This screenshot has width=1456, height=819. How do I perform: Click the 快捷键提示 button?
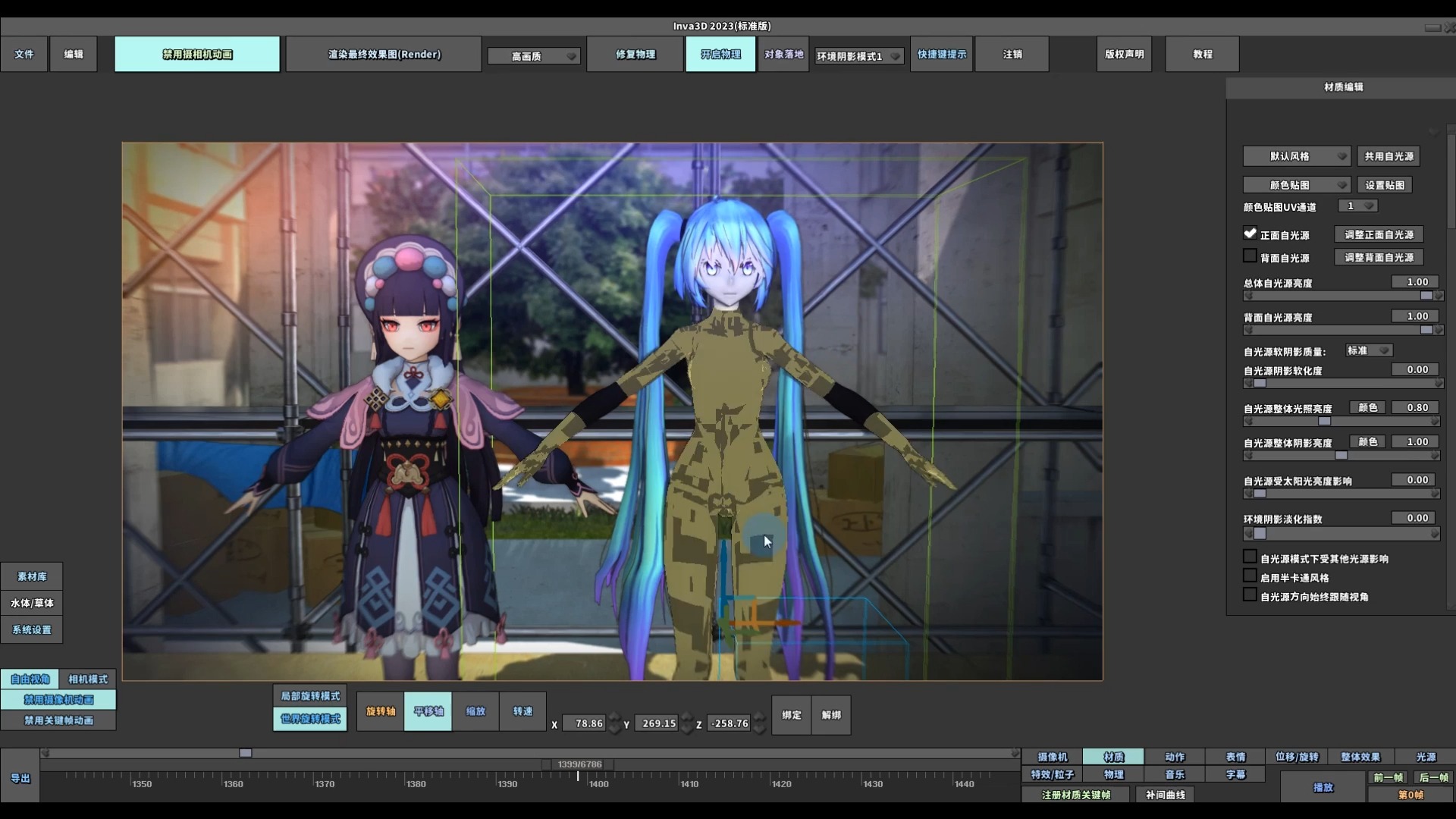tap(942, 55)
